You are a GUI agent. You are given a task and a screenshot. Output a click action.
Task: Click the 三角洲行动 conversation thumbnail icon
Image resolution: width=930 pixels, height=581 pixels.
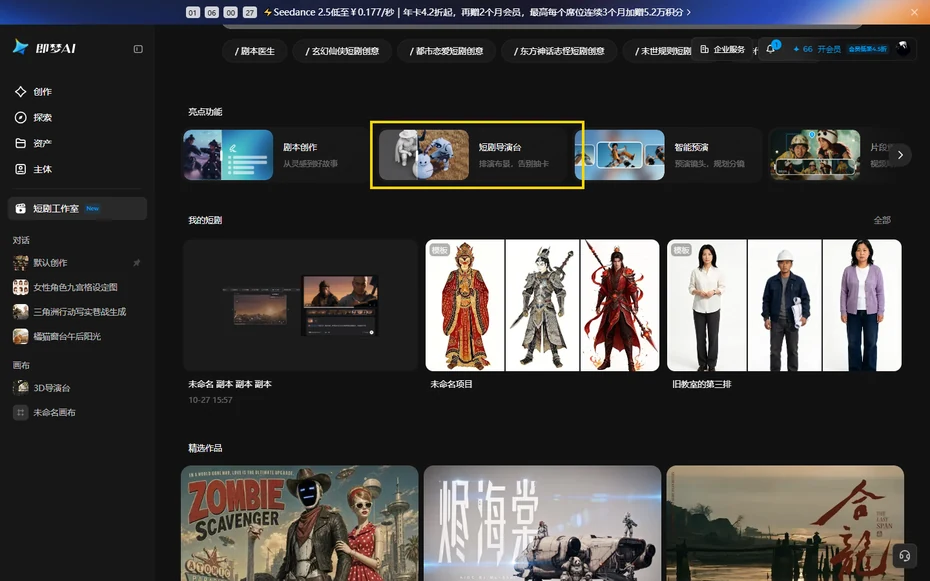(21, 312)
